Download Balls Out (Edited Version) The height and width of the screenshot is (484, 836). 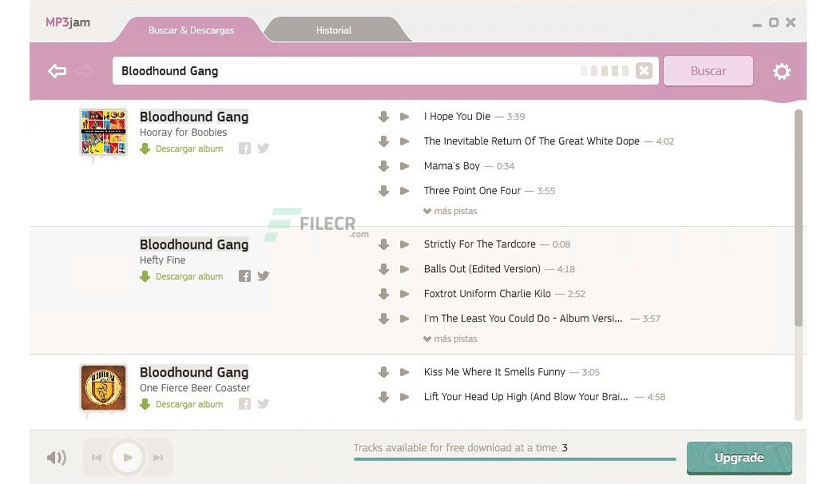coord(383,269)
